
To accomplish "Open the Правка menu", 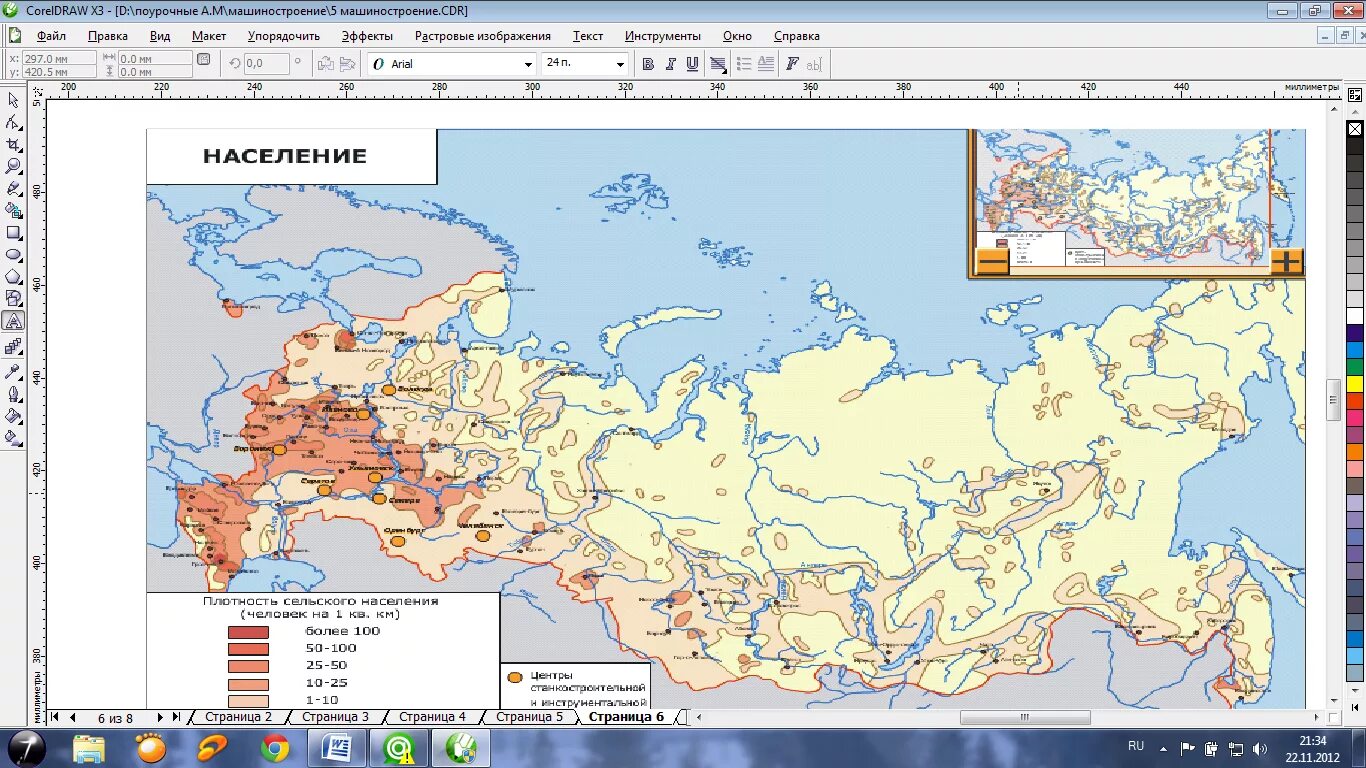I will 108,36.
